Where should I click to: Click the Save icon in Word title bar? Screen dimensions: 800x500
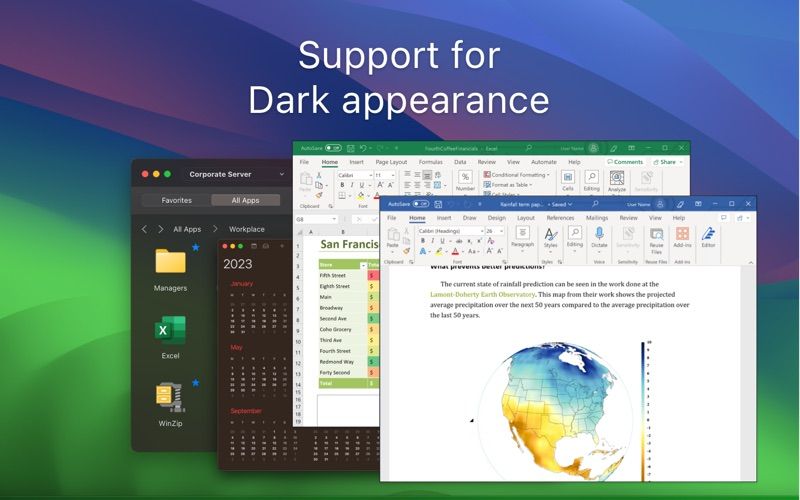[x=438, y=204]
